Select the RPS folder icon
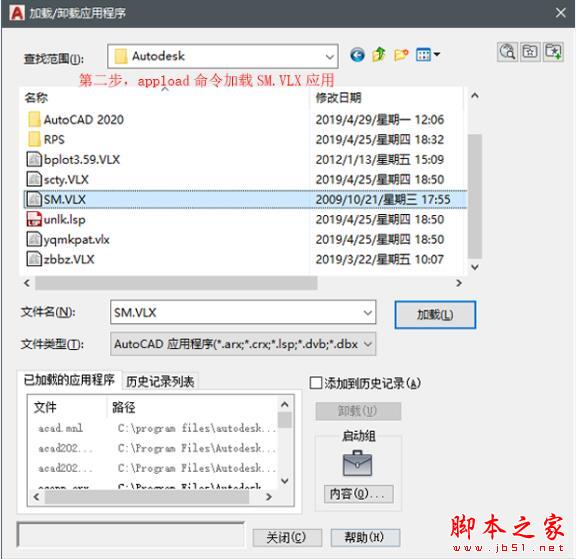 tap(34, 140)
